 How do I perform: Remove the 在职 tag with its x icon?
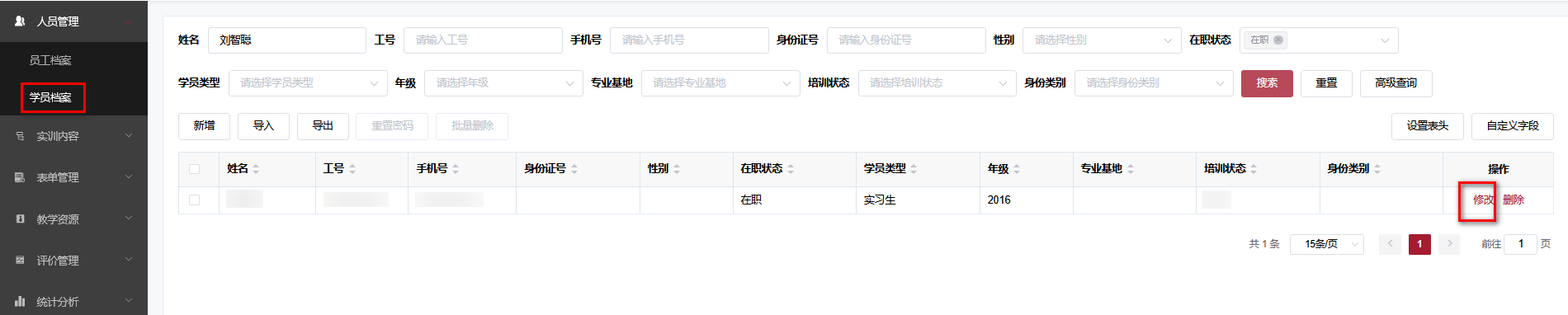tap(1278, 40)
